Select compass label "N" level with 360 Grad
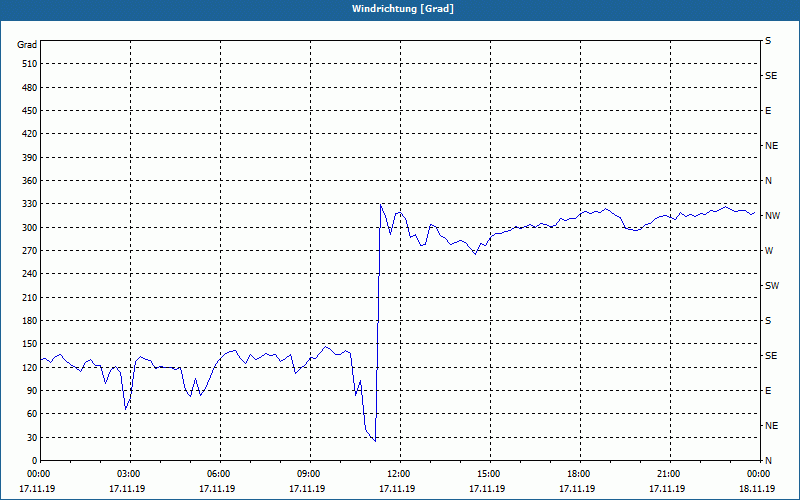This screenshot has width=800, height=500. 768,181
